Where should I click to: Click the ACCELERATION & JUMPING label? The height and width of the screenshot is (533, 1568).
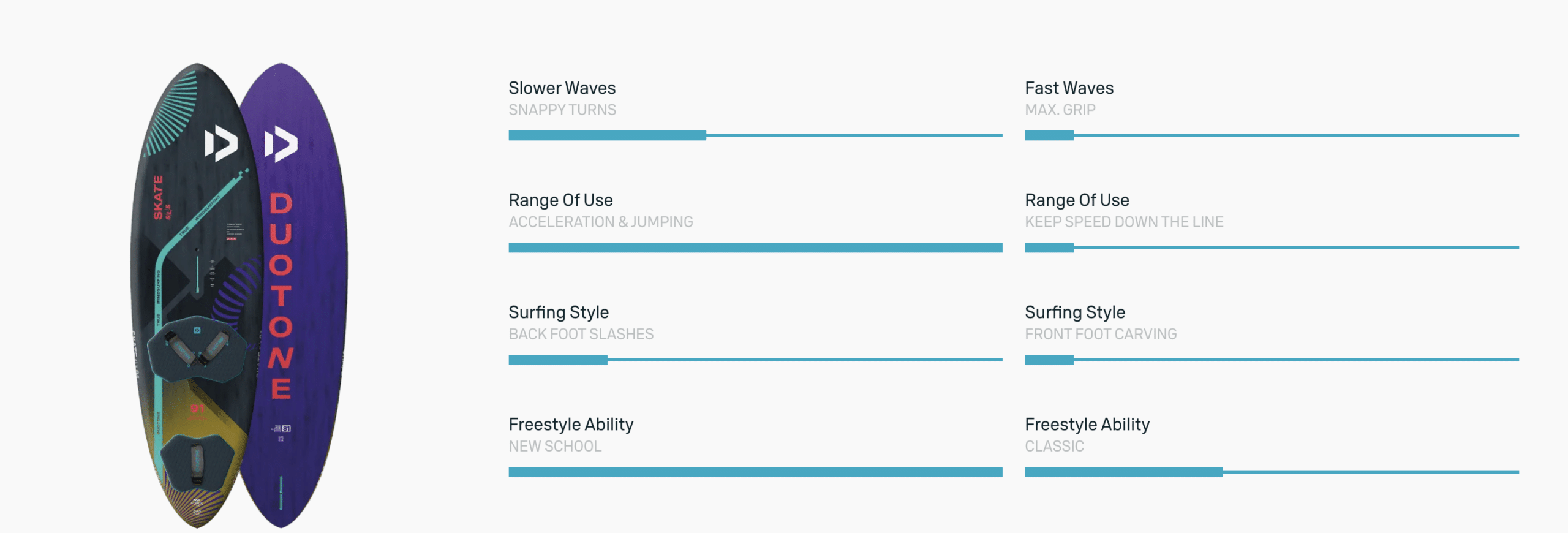[600, 222]
